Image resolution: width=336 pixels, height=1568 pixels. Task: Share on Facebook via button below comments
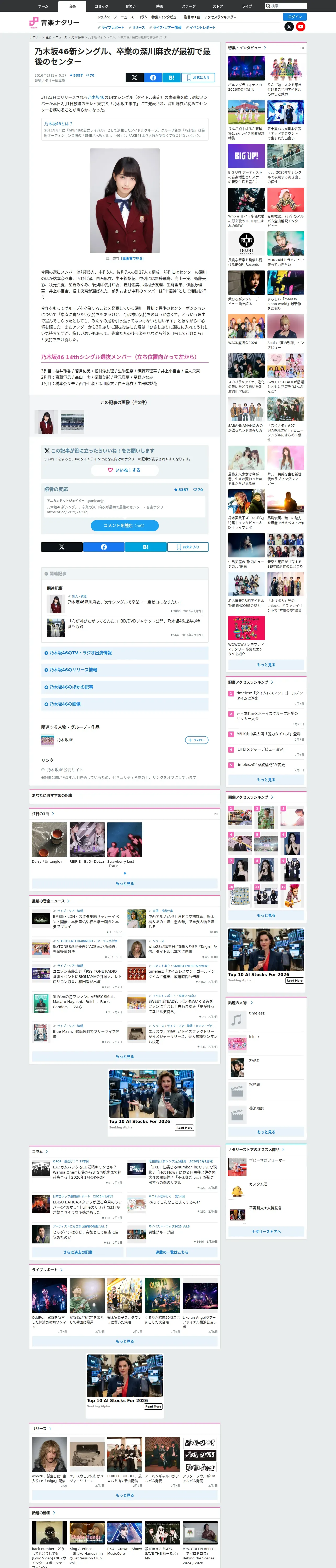(x=104, y=547)
